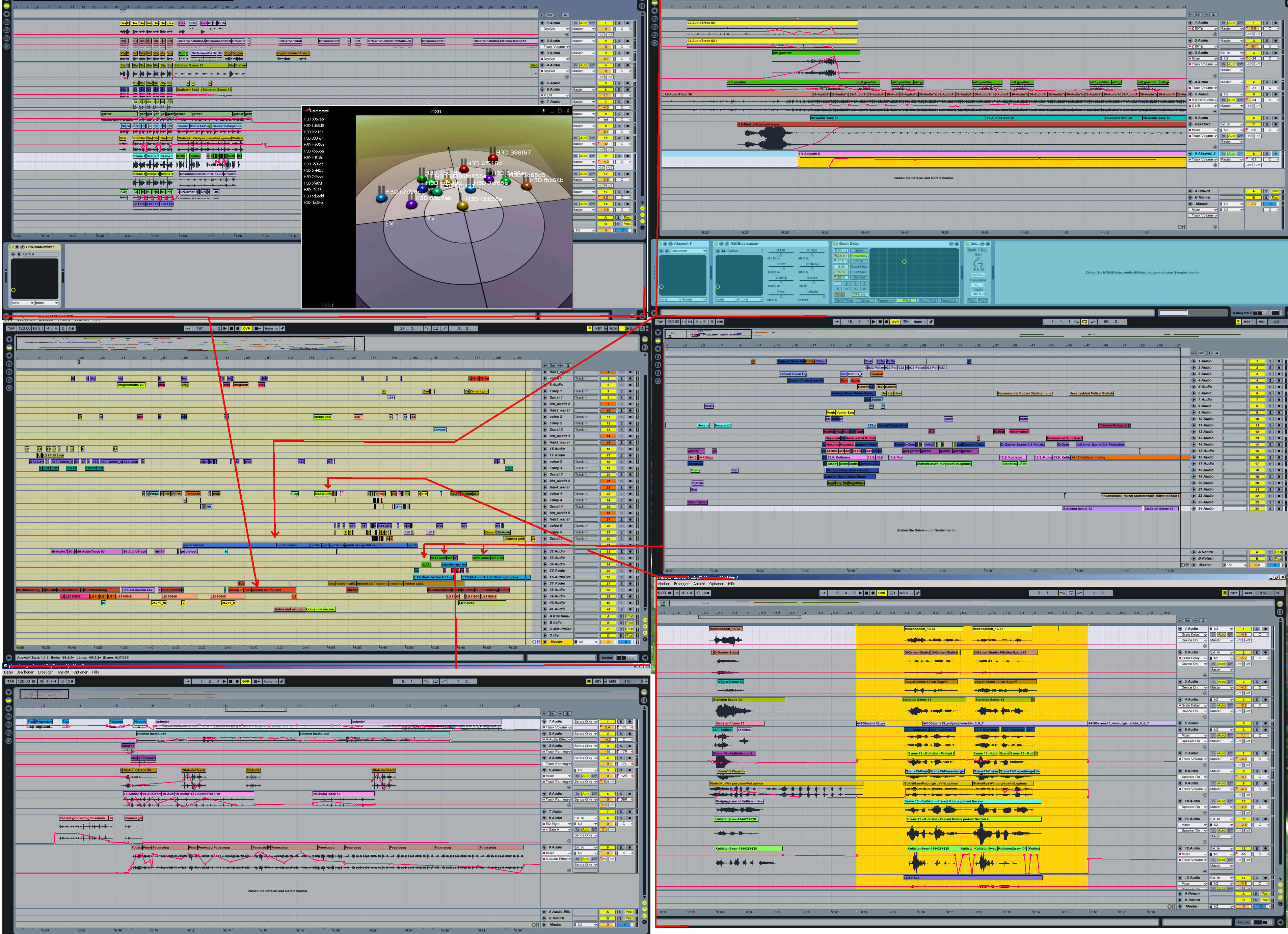Click the Grain Delay XY pad dot
The width and height of the screenshot is (1288, 934).
pos(905,262)
